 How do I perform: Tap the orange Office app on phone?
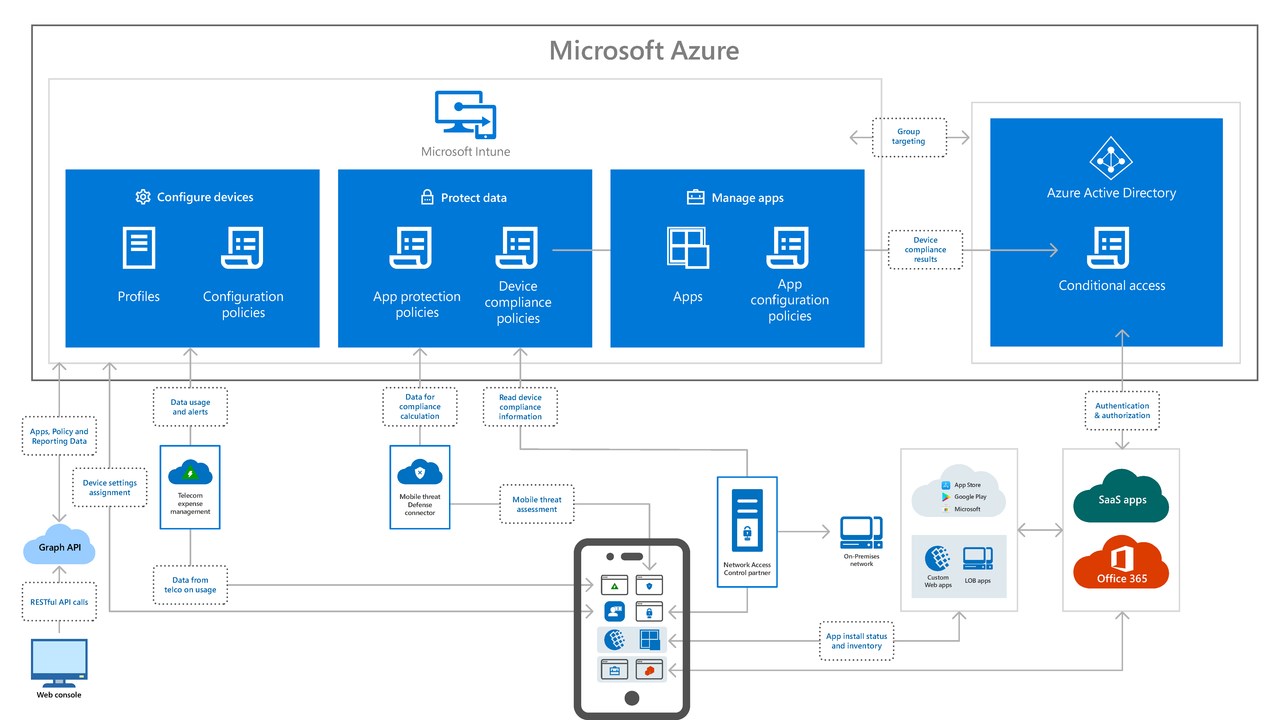pyautogui.click(x=649, y=669)
